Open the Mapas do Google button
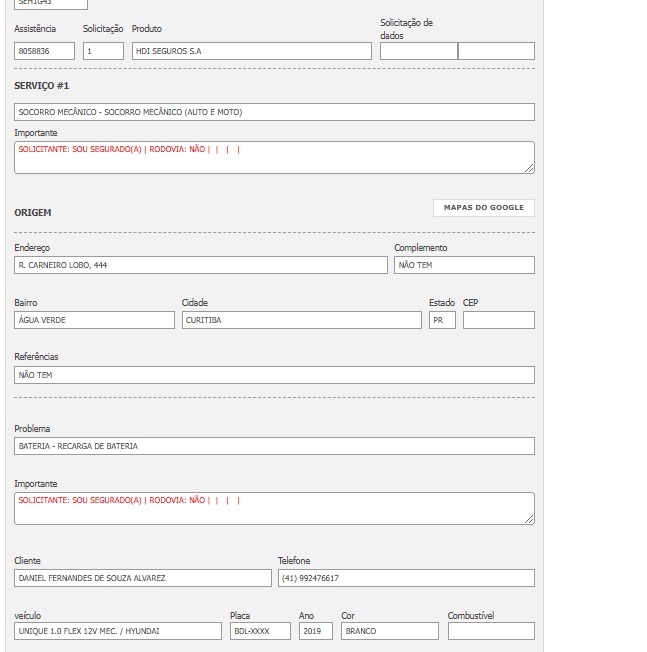This screenshot has height=652, width=647. pyautogui.click(x=484, y=208)
